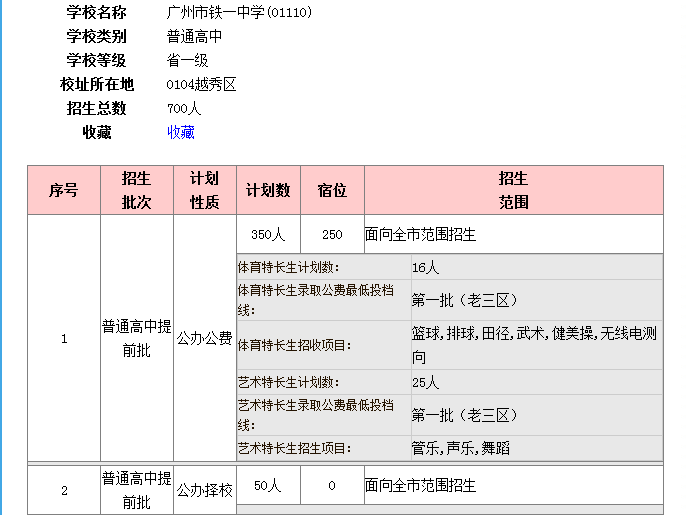Select the 250 dormitory cell
686x515 pixels.
click(332, 235)
